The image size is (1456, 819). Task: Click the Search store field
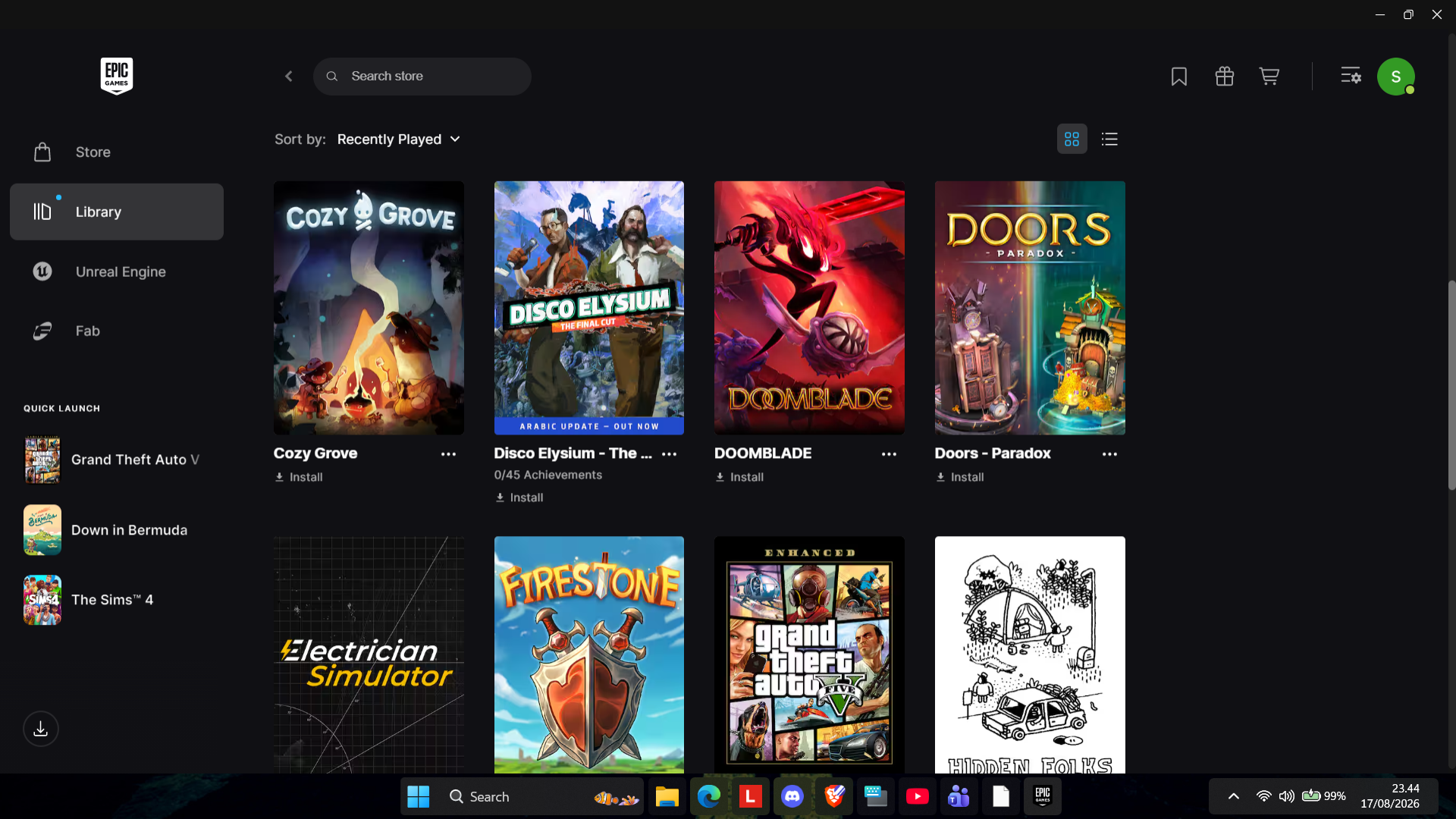click(x=422, y=77)
